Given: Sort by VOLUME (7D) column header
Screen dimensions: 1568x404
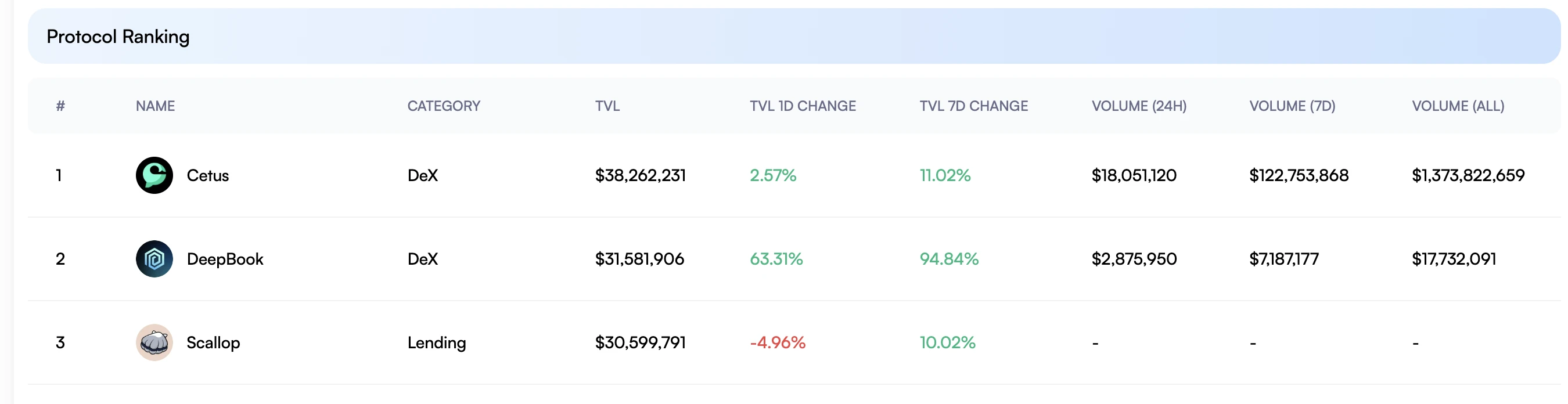Looking at the screenshot, I should point(1292,106).
